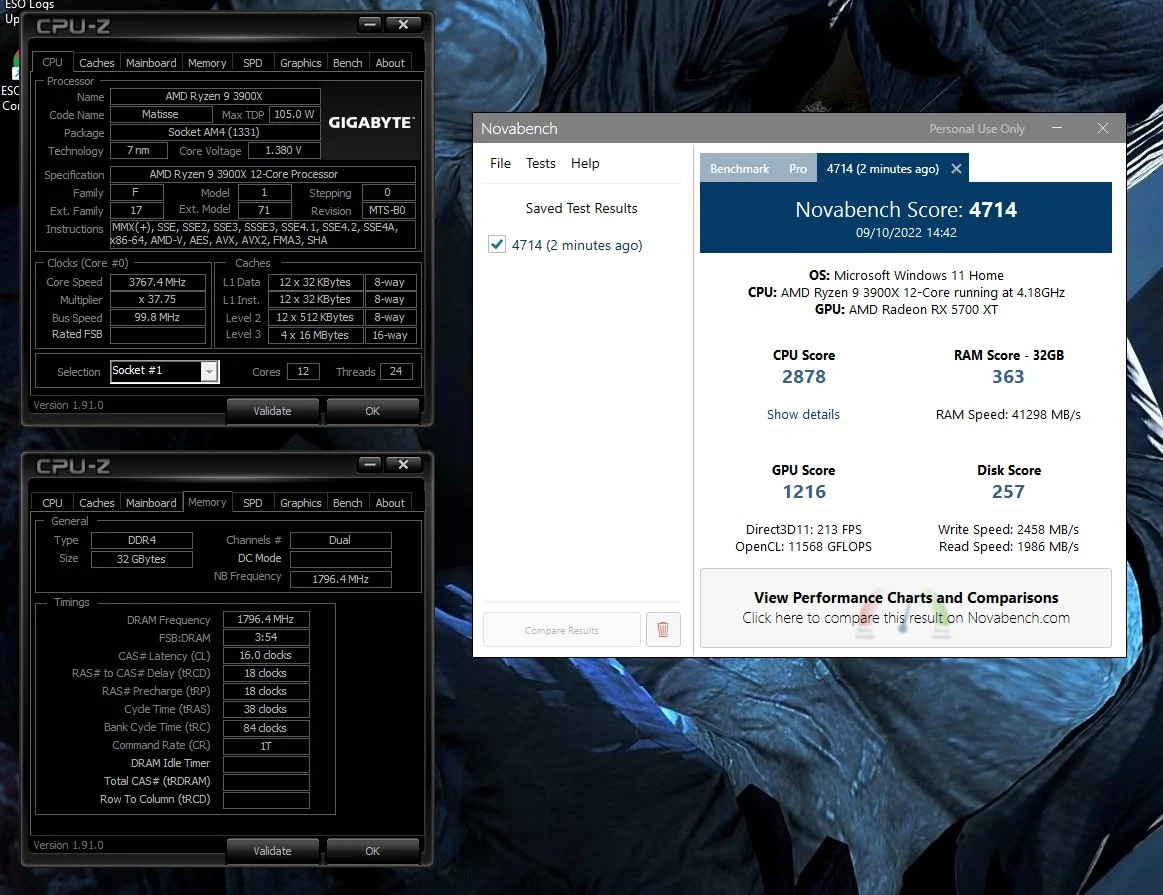The height and width of the screenshot is (895, 1163).
Task: Click Validate in top CPU-Z window
Action: (272, 411)
